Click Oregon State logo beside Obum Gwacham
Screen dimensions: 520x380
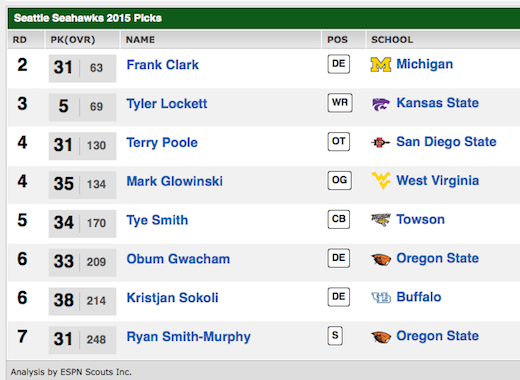[x=381, y=259]
